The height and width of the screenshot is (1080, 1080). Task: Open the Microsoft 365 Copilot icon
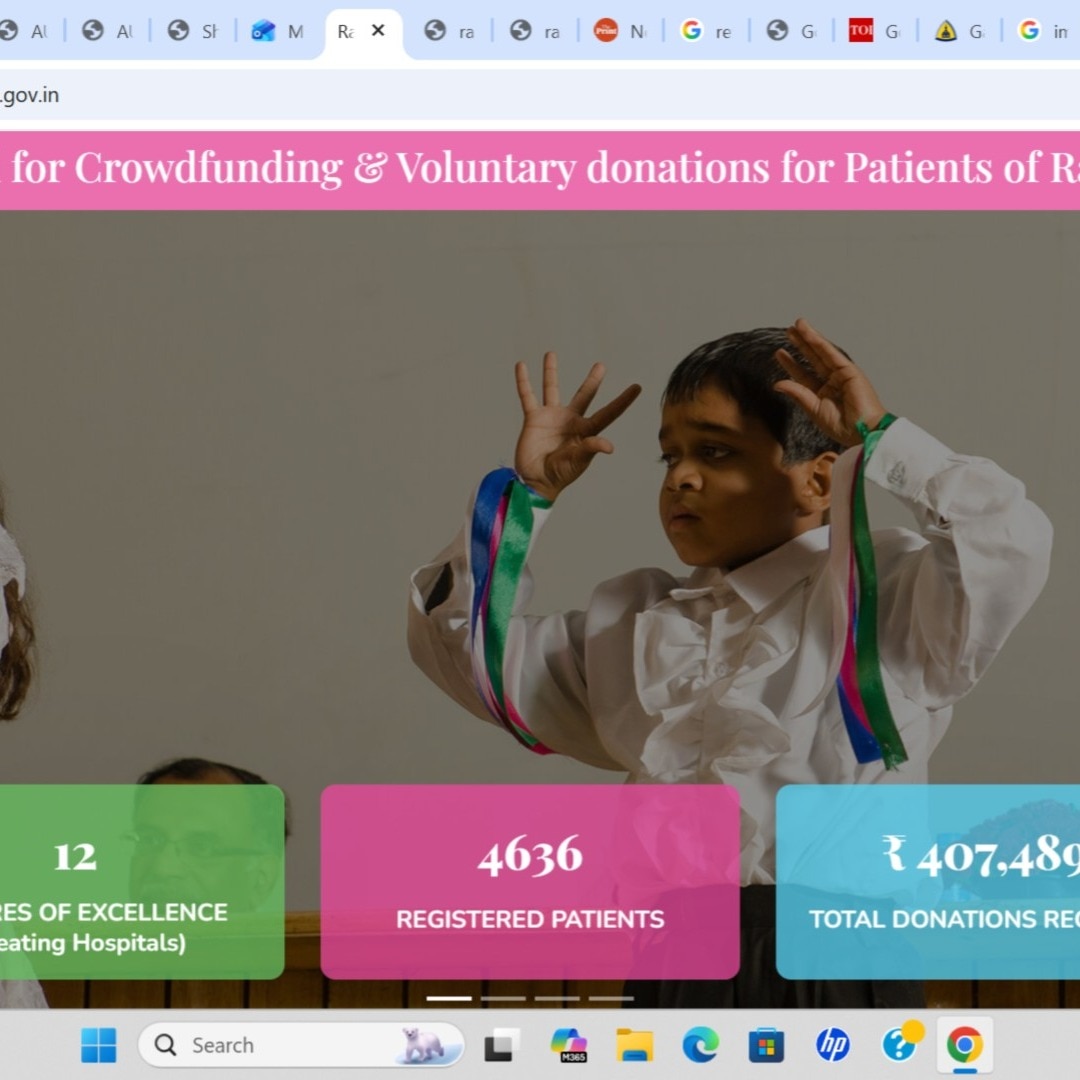[x=569, y=1045]
